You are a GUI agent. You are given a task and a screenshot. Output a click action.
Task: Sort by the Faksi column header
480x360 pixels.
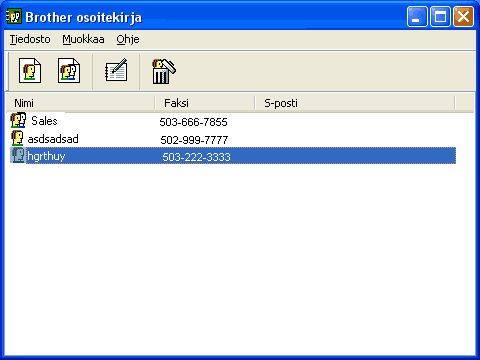[x=205, y=103]
